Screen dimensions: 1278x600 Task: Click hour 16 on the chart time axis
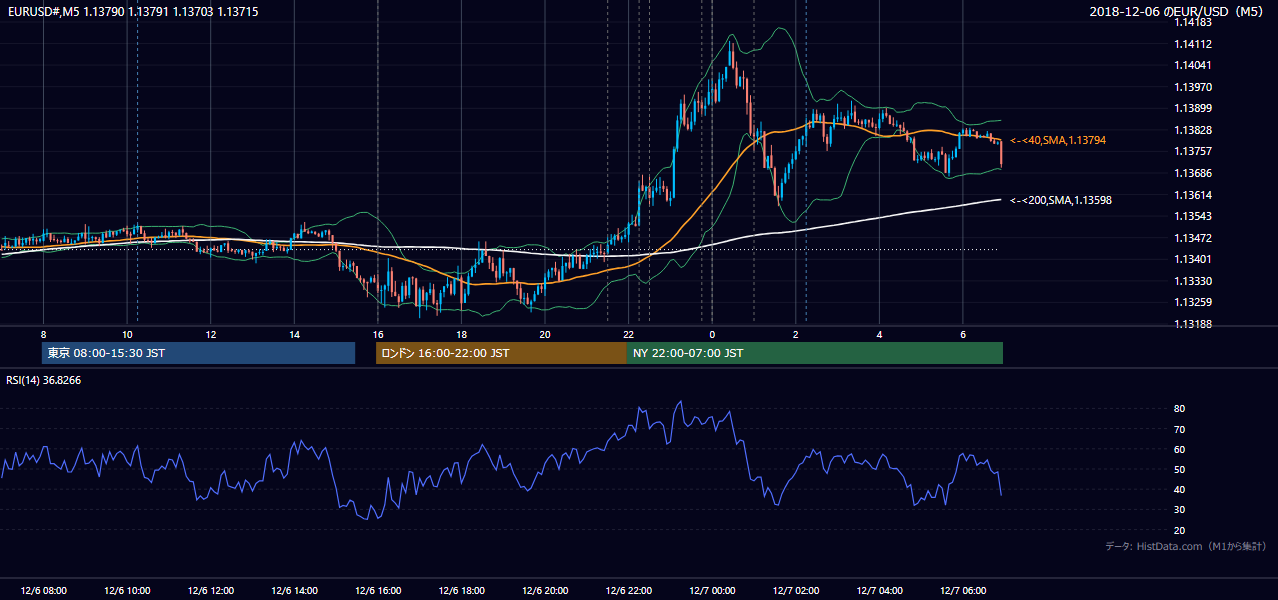pyautogui.click(x=378, y=334)
